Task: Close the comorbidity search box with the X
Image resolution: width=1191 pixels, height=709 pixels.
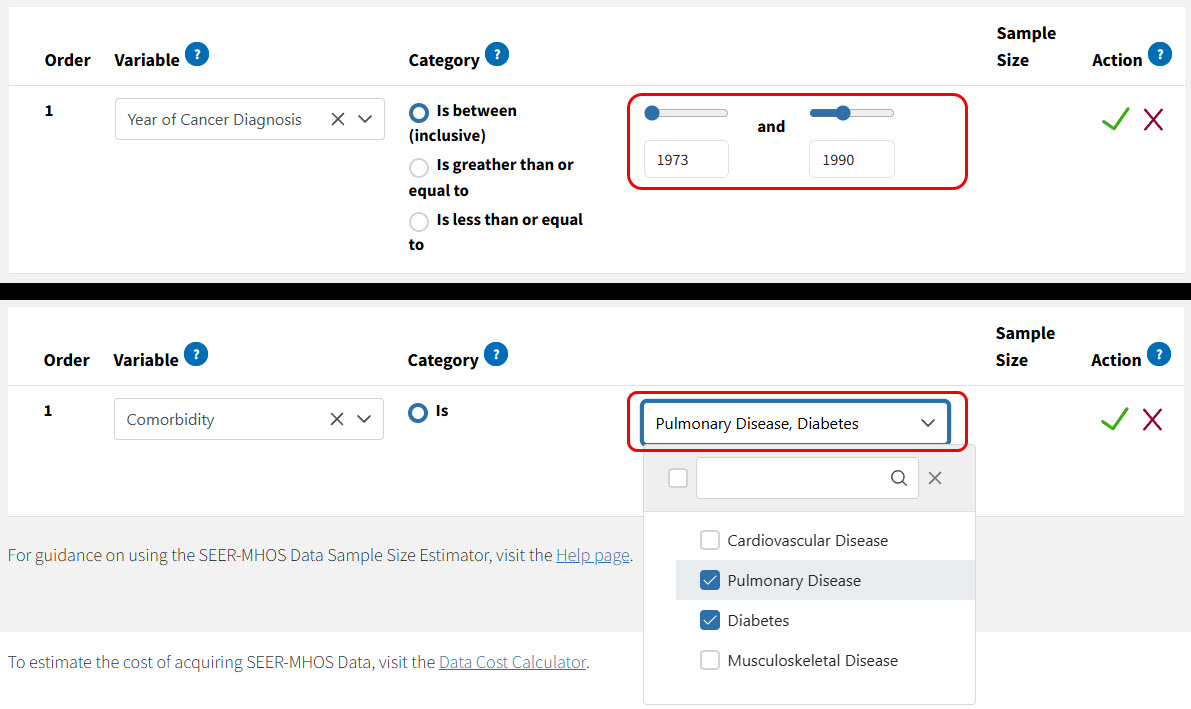Action: pos(935,478)
